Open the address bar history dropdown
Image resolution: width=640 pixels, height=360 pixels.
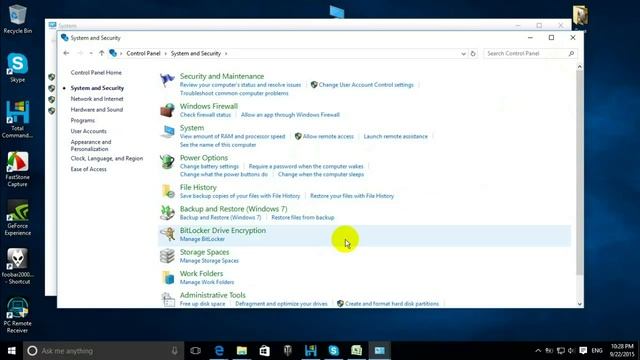(x=463, y=53)
